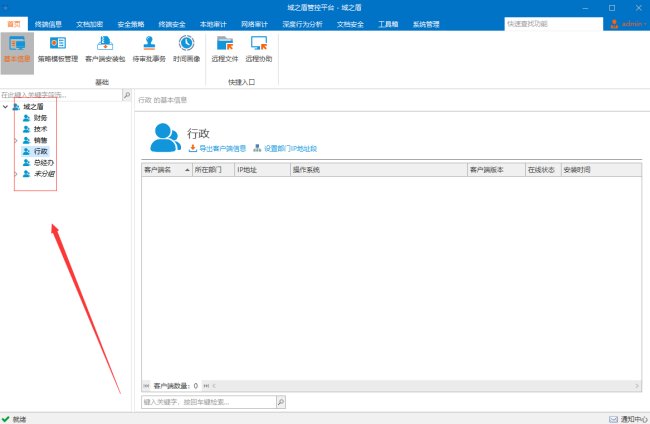Click the table horizontal scrollbar right arrow
Image resolution: width=650 pixels, height=424 pixels.
coord(637,386)
